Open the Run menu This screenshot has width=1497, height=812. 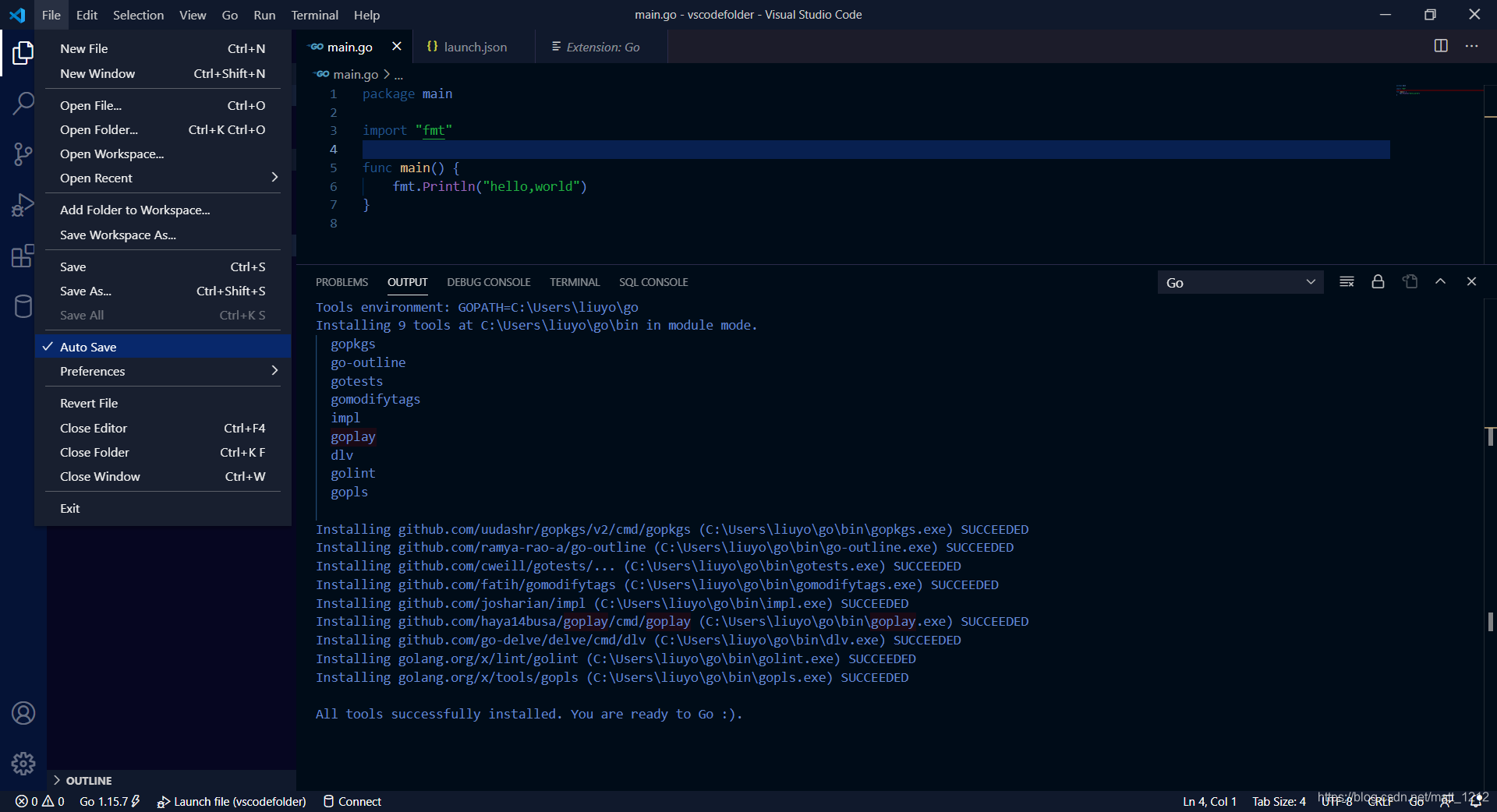pyautogui.click(x=264, y=15)
